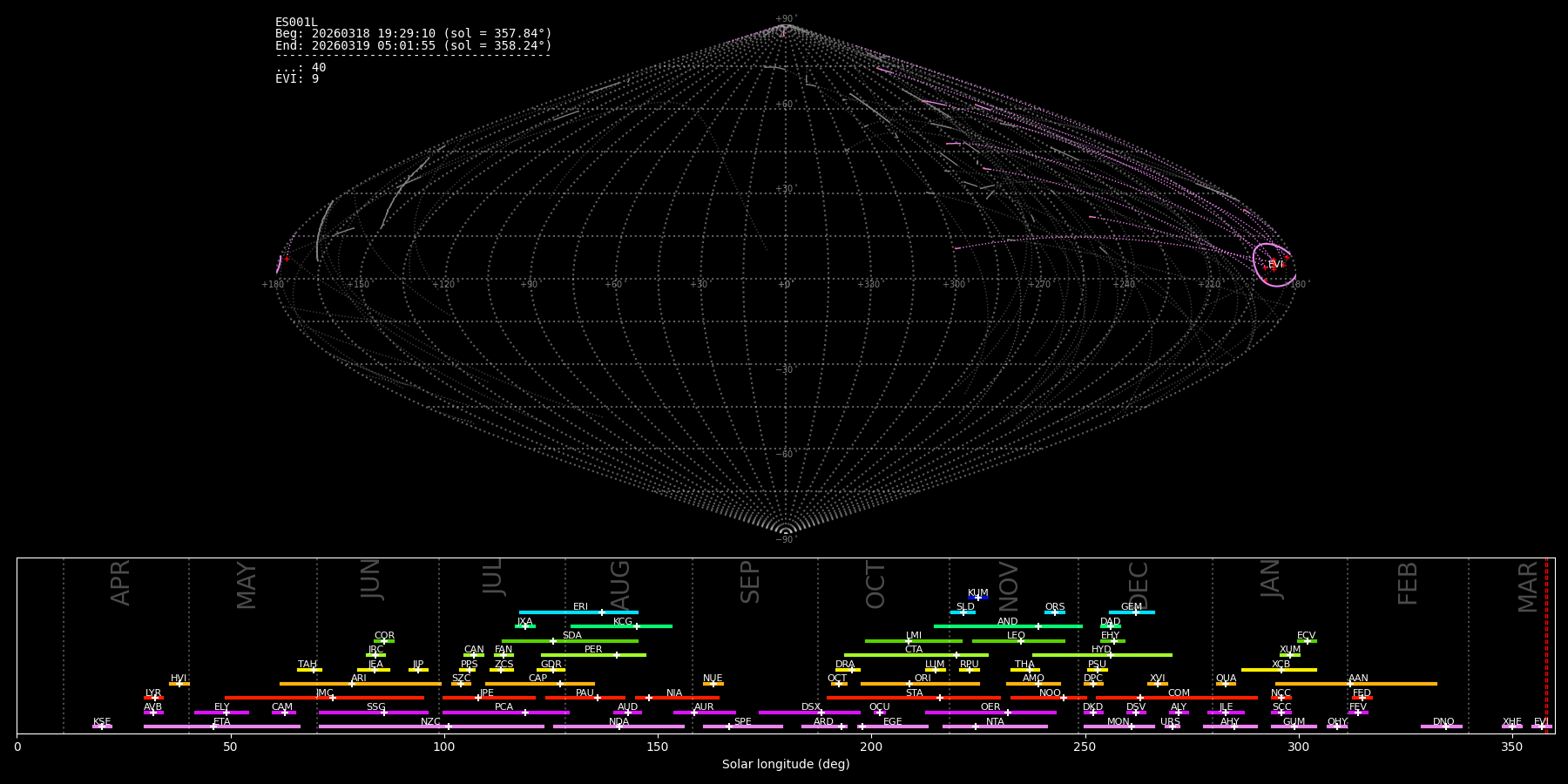Click the NUE shower label

click(713, 678)
